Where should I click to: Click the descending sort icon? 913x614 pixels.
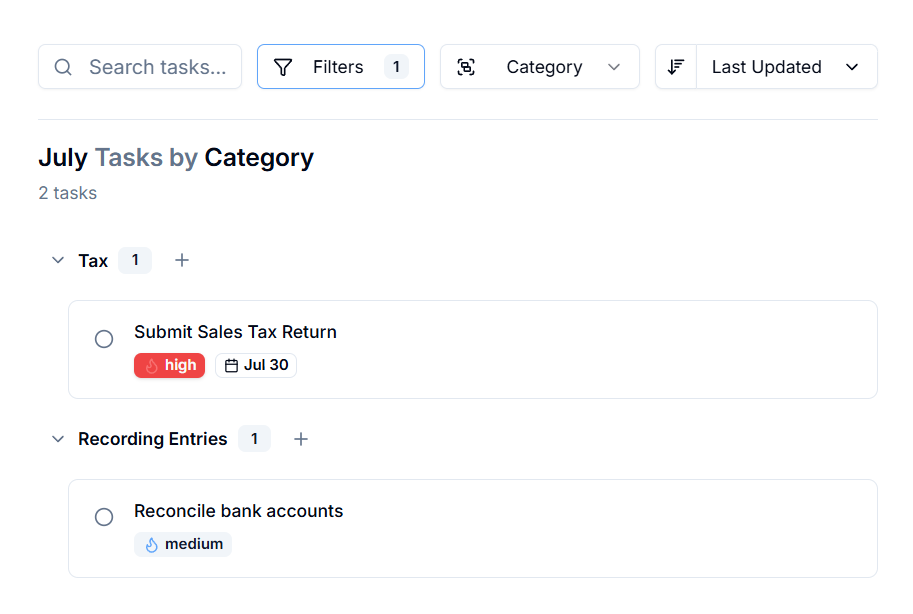click(x=675, y=66)
